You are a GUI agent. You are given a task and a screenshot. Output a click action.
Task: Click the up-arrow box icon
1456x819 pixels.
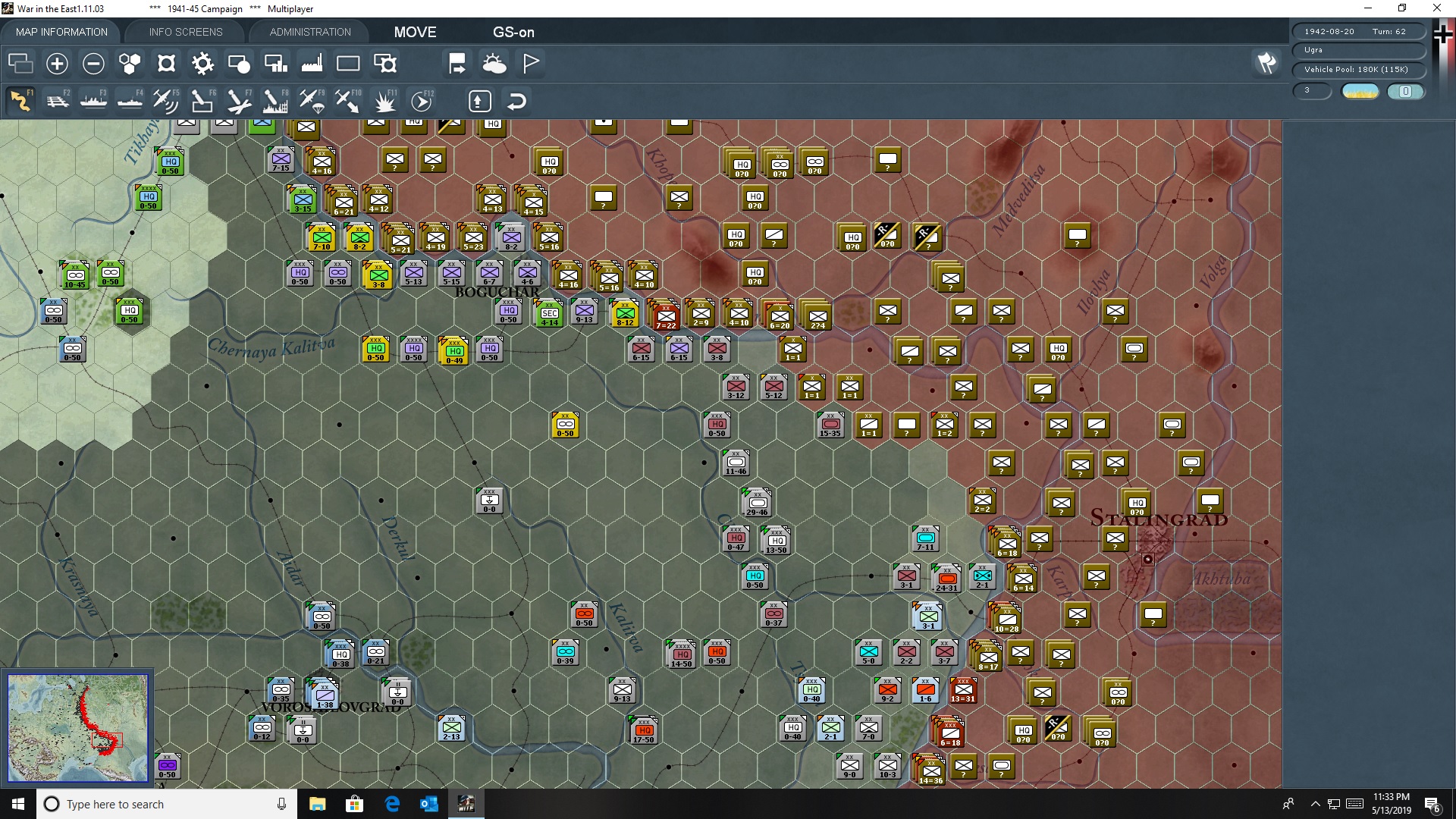pos(480,101)
